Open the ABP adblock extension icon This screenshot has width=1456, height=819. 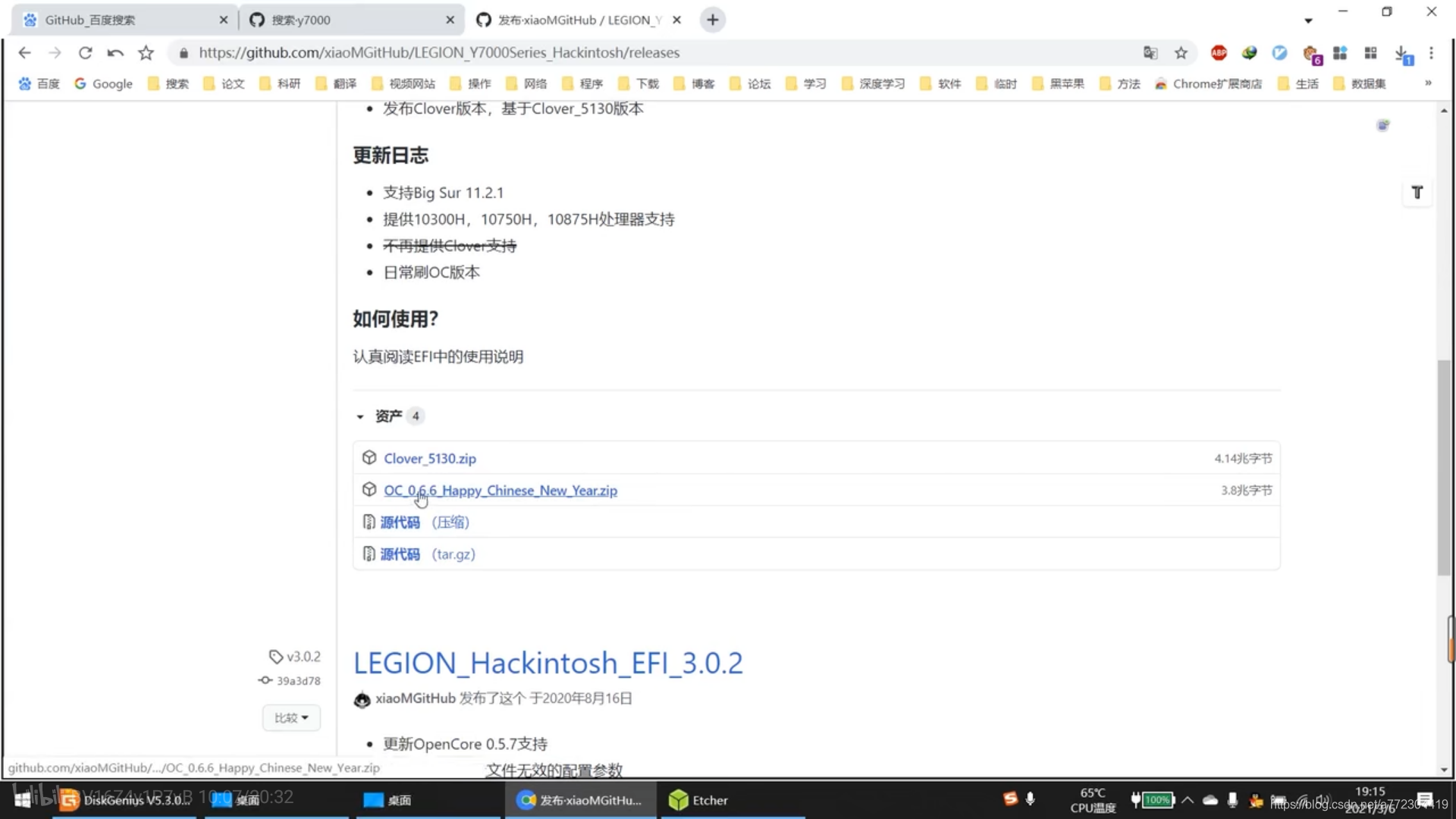point(1219,52)
